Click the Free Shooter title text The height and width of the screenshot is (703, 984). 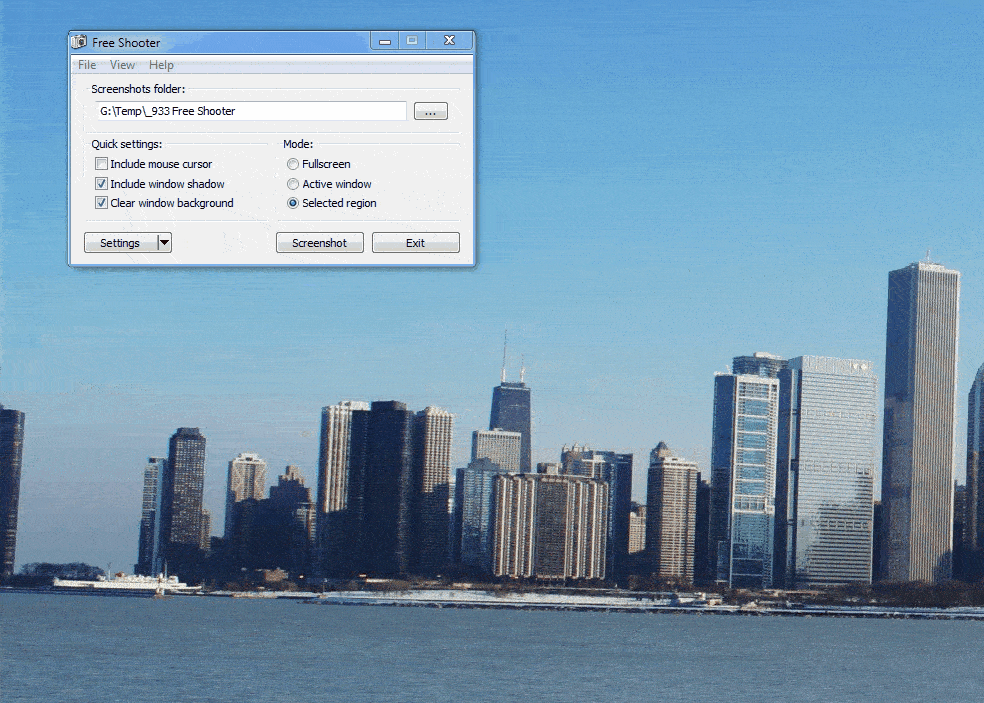(x=126, y=43)
